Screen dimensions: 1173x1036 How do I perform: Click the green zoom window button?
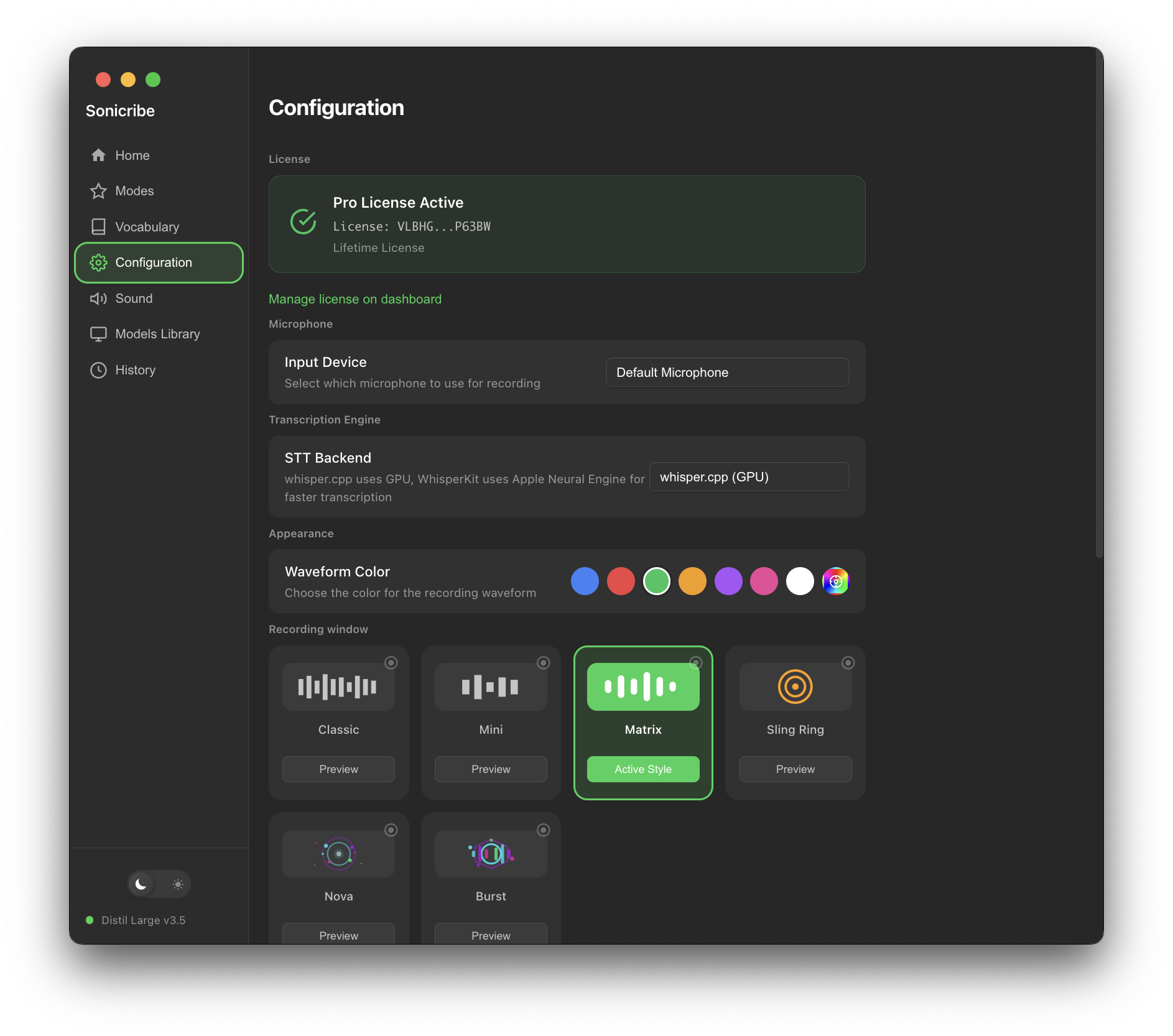point(153,80)
